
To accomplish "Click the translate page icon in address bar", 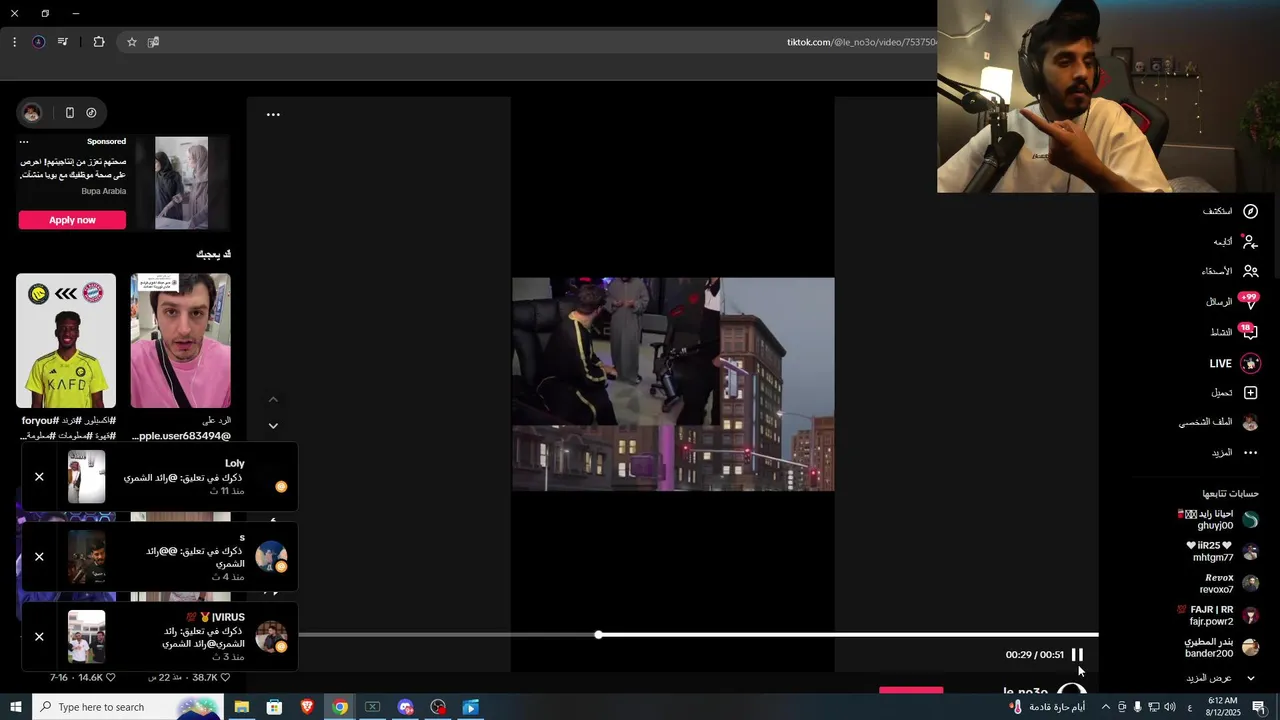I will 154,42.
